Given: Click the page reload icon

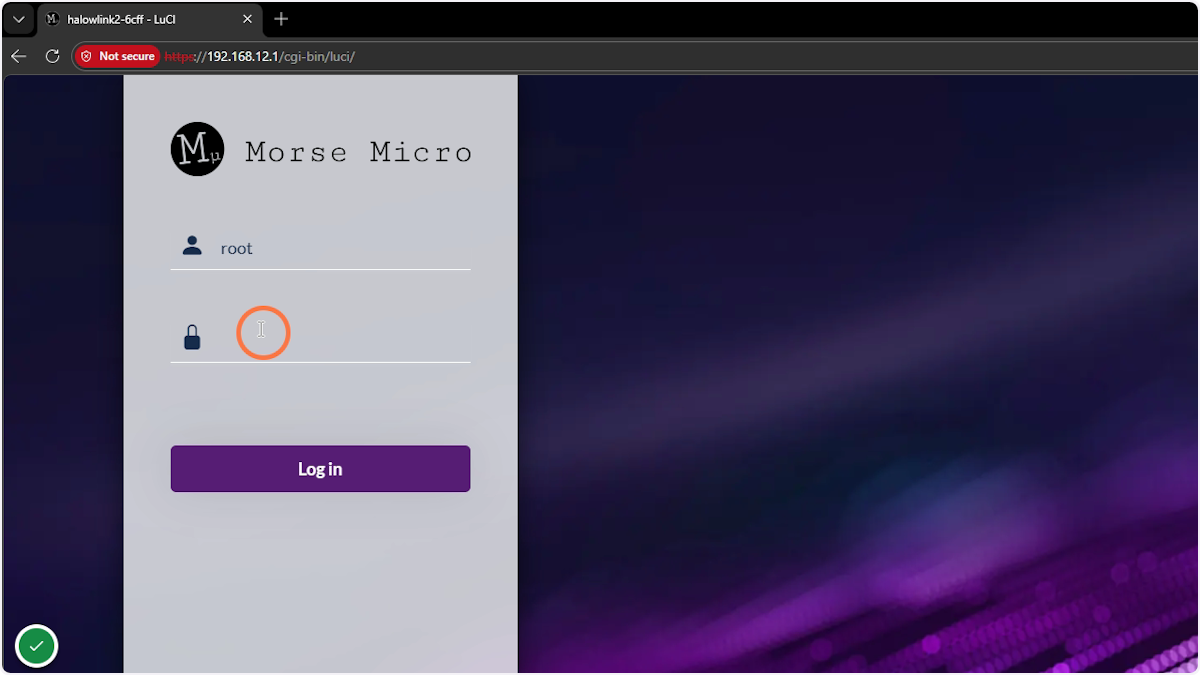Looking at the screenshot, I should point(52,56).
